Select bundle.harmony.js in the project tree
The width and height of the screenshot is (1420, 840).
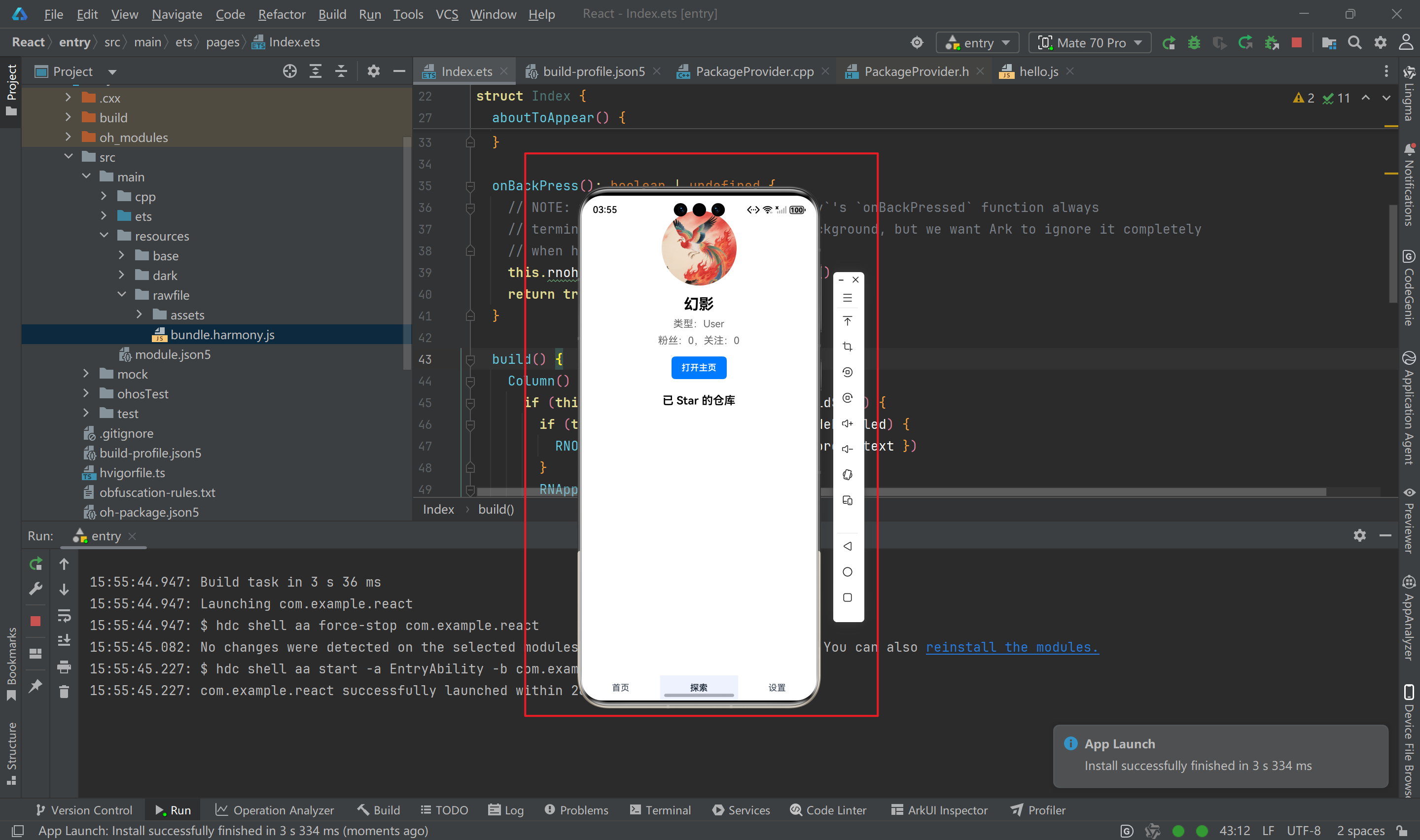click(222, 335)
